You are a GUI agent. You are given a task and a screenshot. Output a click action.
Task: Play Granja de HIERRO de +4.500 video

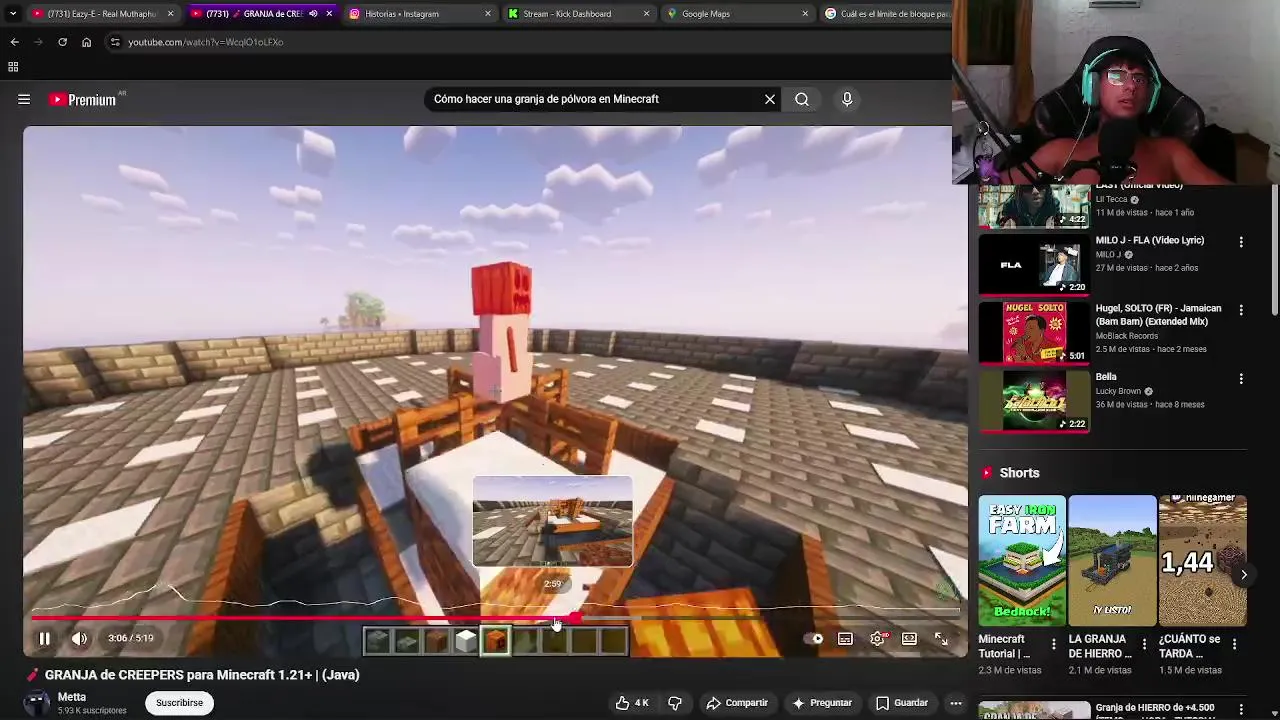(1034, 711)
